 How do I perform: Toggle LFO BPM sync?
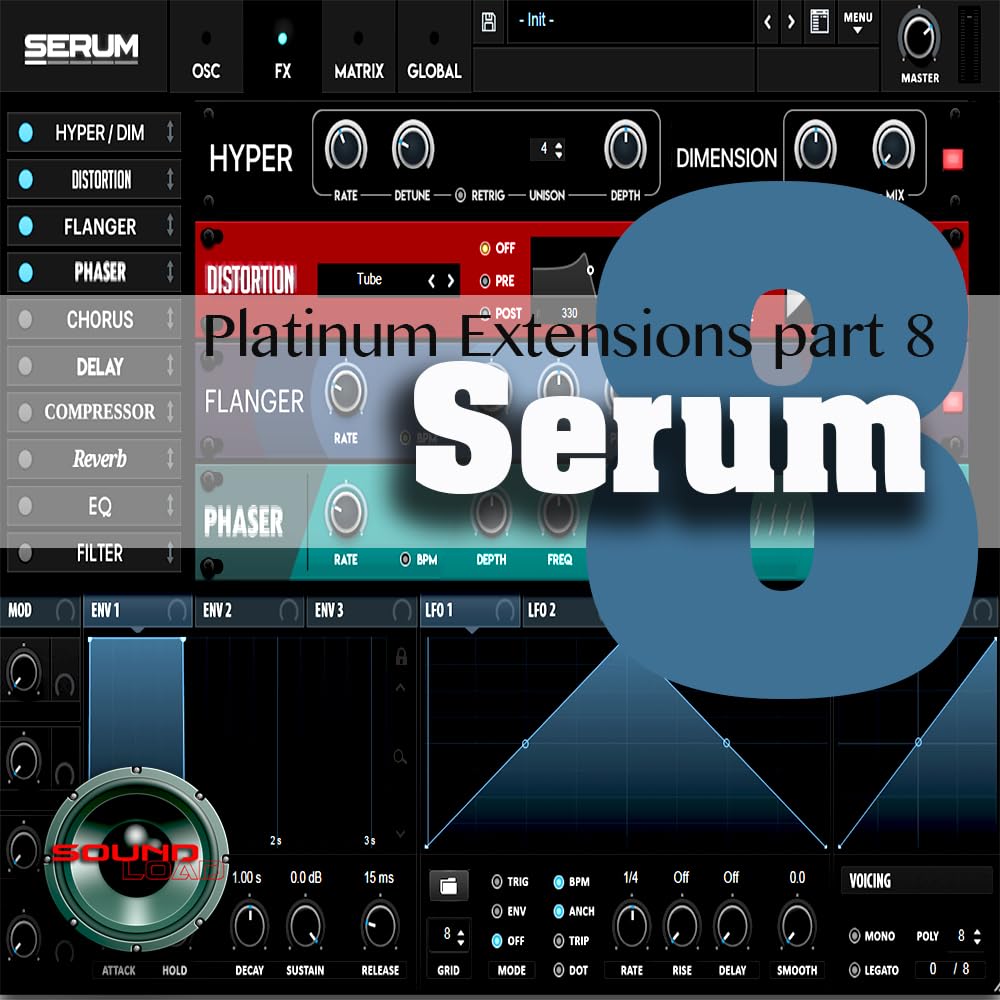click(559, 881)
